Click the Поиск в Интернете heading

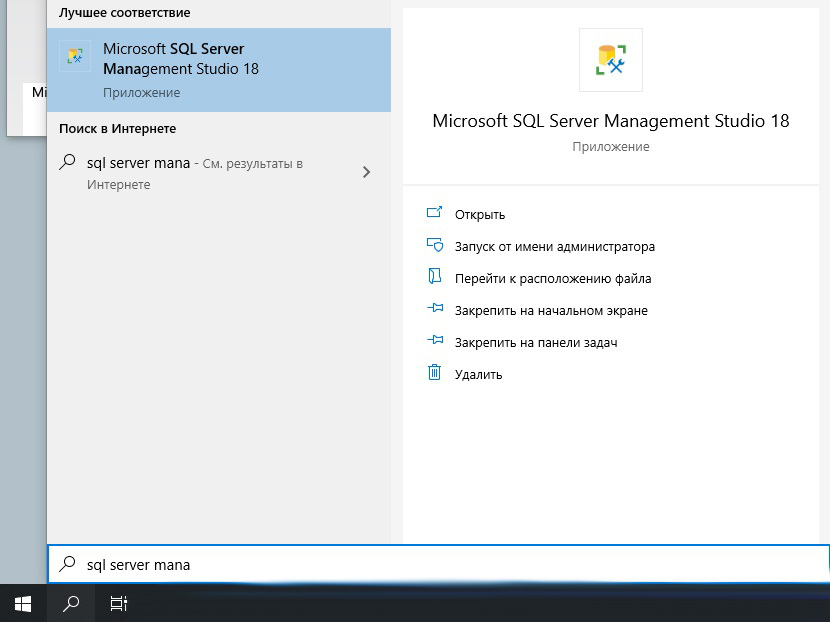[x=118, y=129]
